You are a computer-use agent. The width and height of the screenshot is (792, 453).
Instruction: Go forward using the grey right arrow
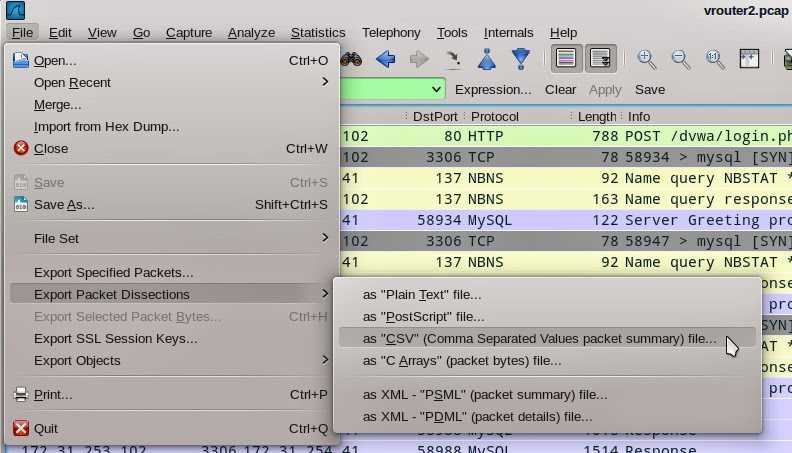(x=419, y=59)
